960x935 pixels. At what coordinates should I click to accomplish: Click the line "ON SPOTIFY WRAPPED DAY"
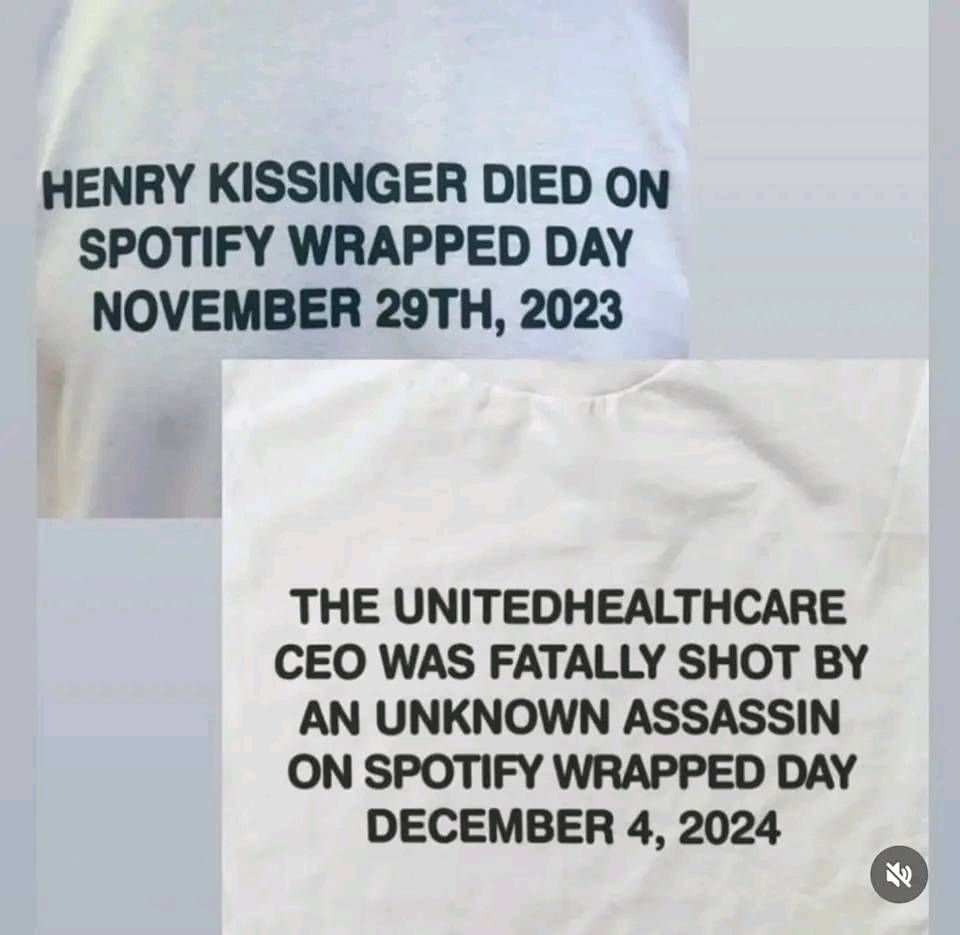click(570, 772)
